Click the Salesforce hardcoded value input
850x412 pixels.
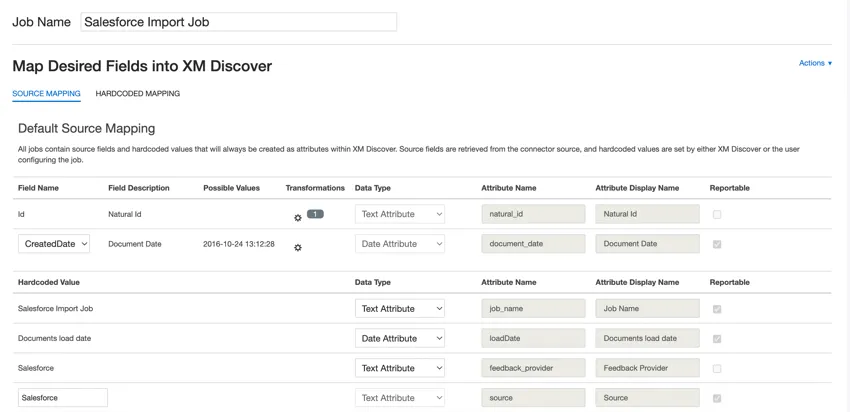pos(62,398)
